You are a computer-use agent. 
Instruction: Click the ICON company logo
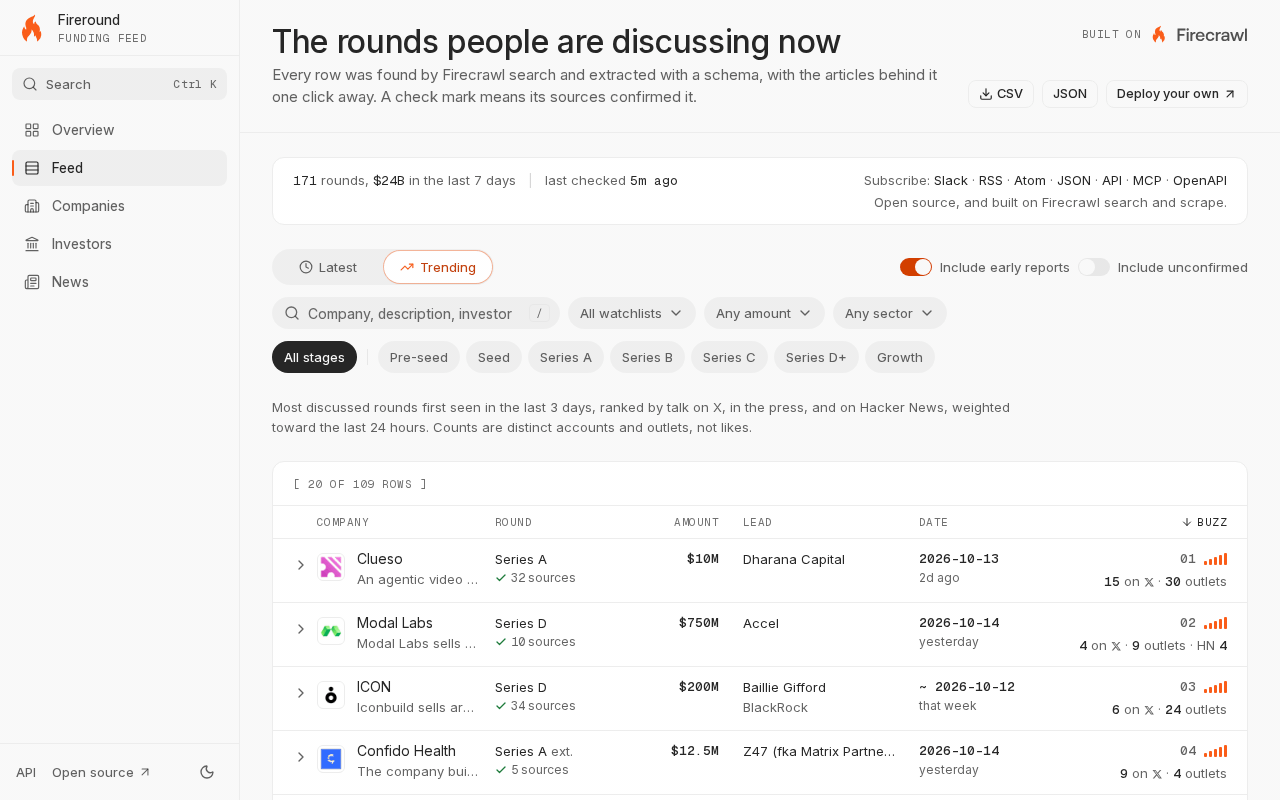[x=331, y=695]
